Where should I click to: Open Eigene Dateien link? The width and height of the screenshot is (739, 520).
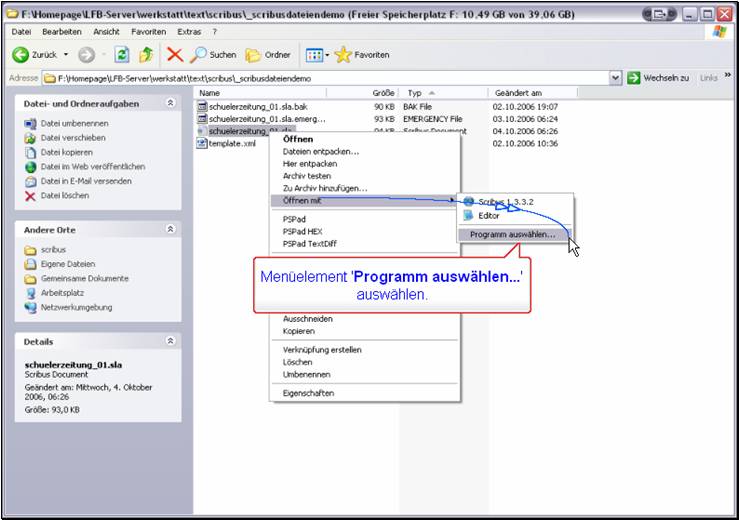pos(68,264)
